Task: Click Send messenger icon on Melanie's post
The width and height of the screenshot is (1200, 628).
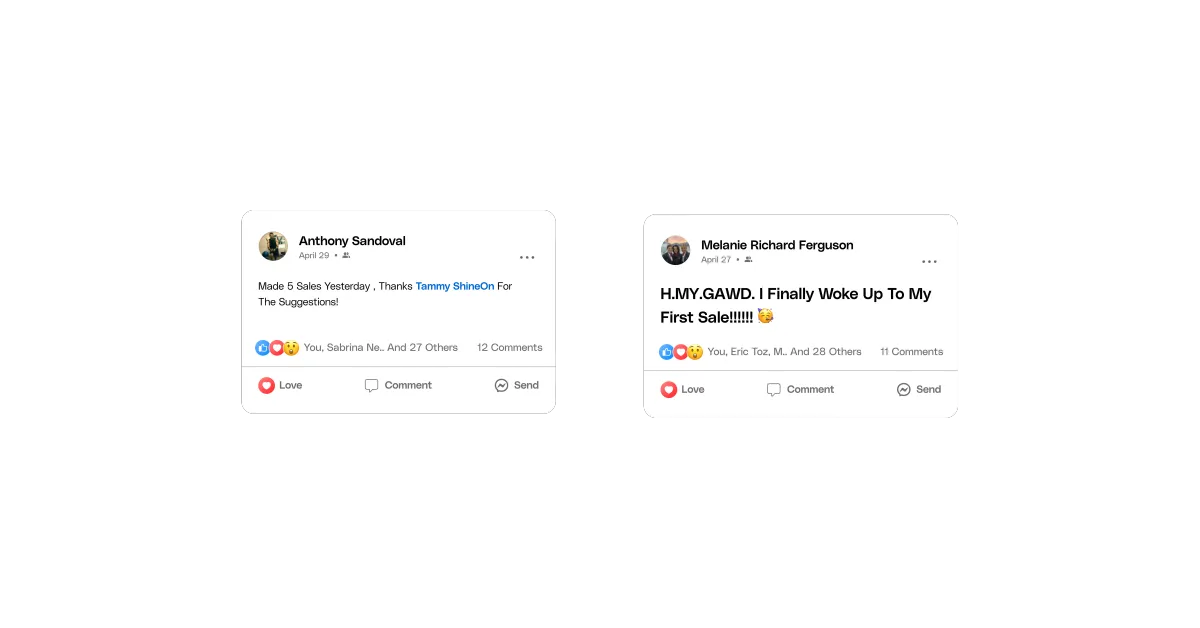Action: pyautogui.click(x=904, y=389)
